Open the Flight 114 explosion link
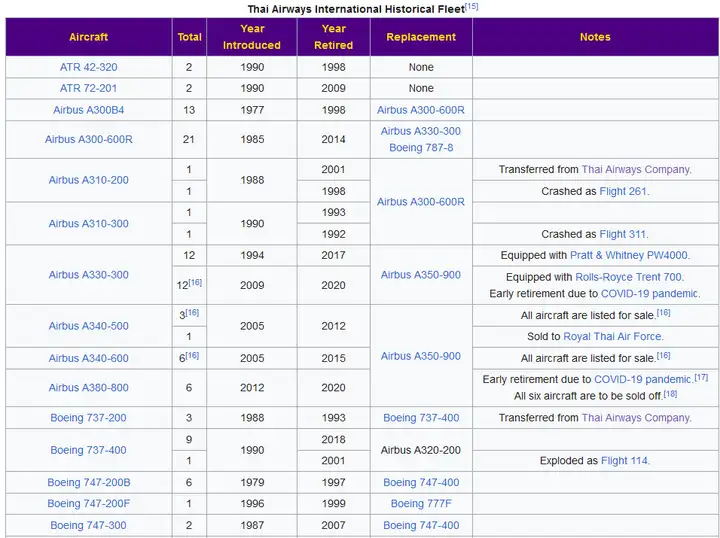Image resolution: width=720 pixels, height=538 pixels. pos(624,460)
